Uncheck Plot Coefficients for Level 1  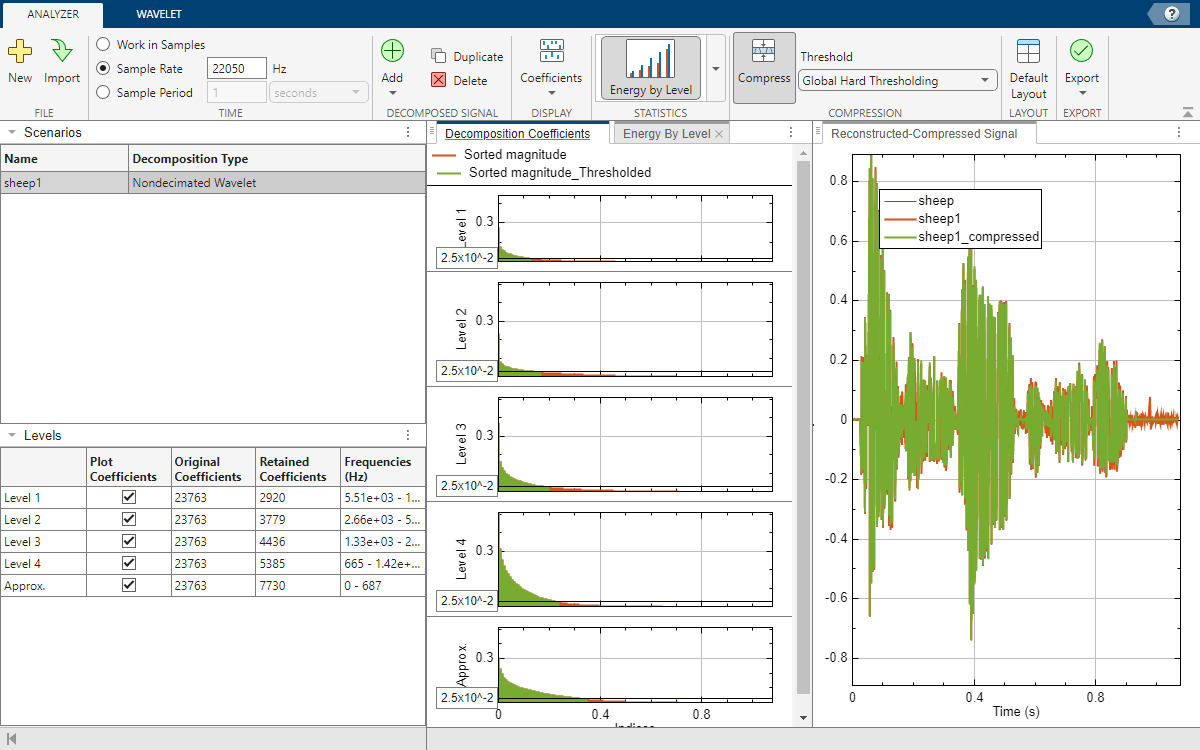(128, 497)
